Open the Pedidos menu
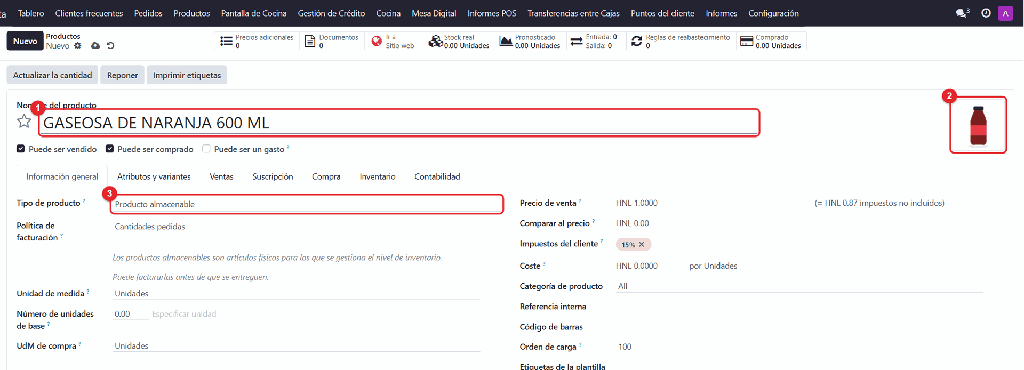Screen dimensions: 1024x370 (148, 13)
